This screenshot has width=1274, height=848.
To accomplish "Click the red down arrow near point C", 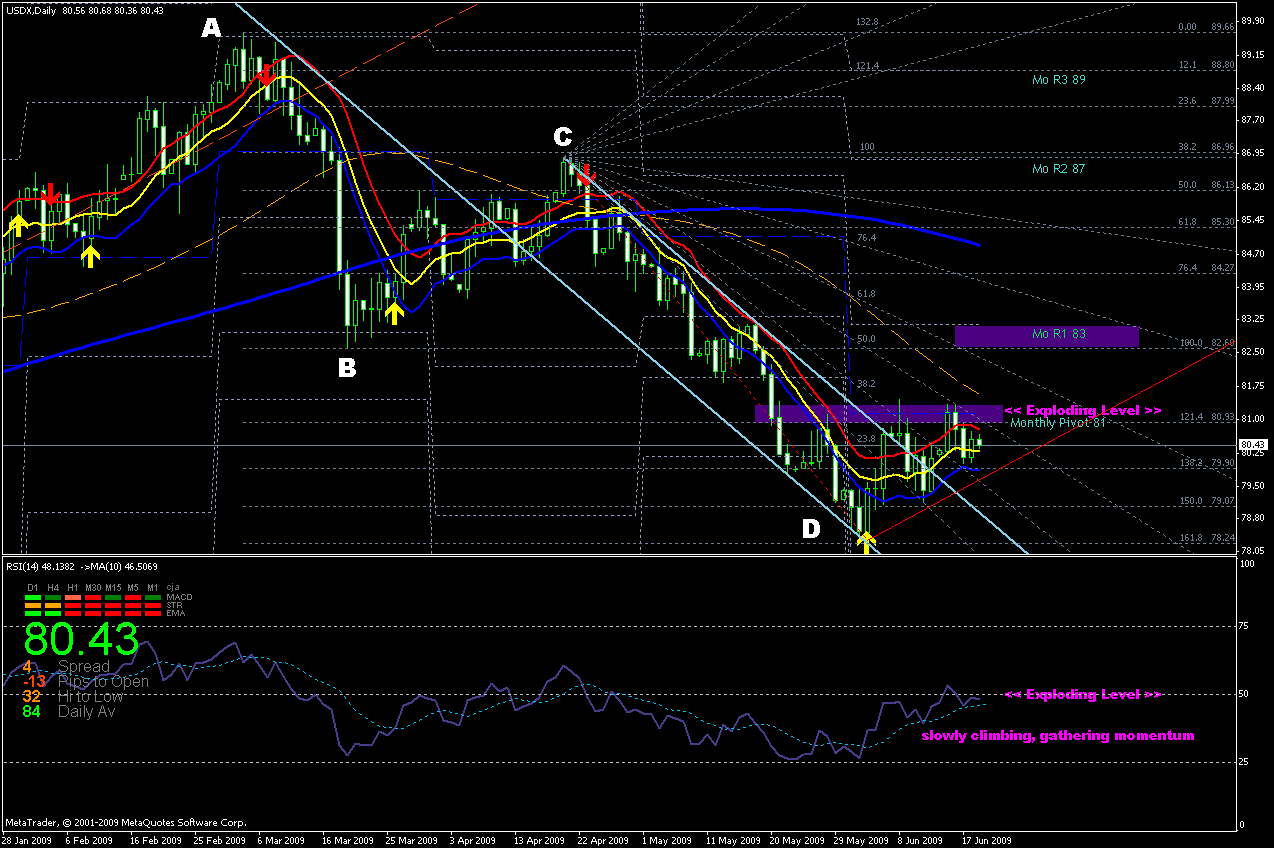I will pos(587,174).
